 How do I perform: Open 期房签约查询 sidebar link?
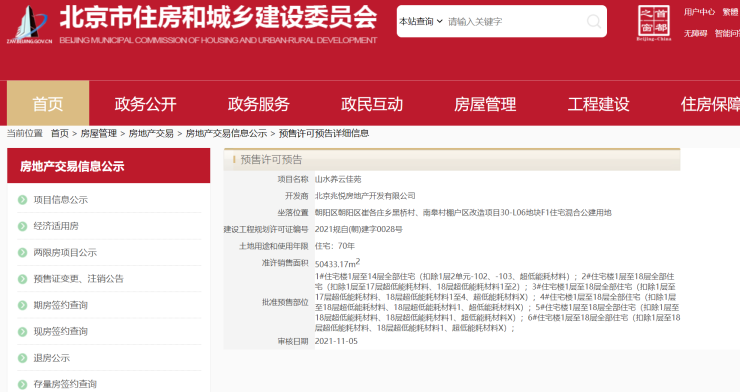(x=61, y=305)
